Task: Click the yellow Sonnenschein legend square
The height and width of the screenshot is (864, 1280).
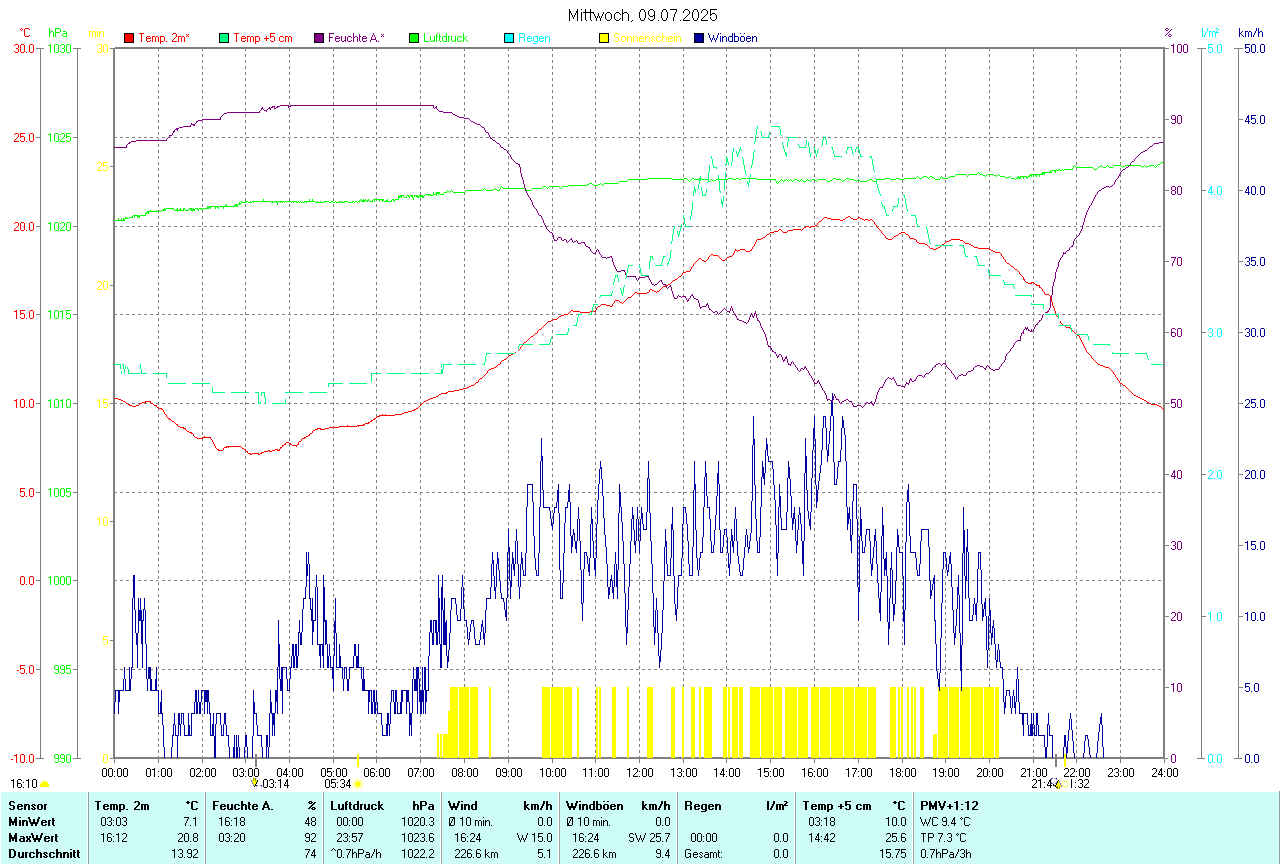Action: click(604, 38)
